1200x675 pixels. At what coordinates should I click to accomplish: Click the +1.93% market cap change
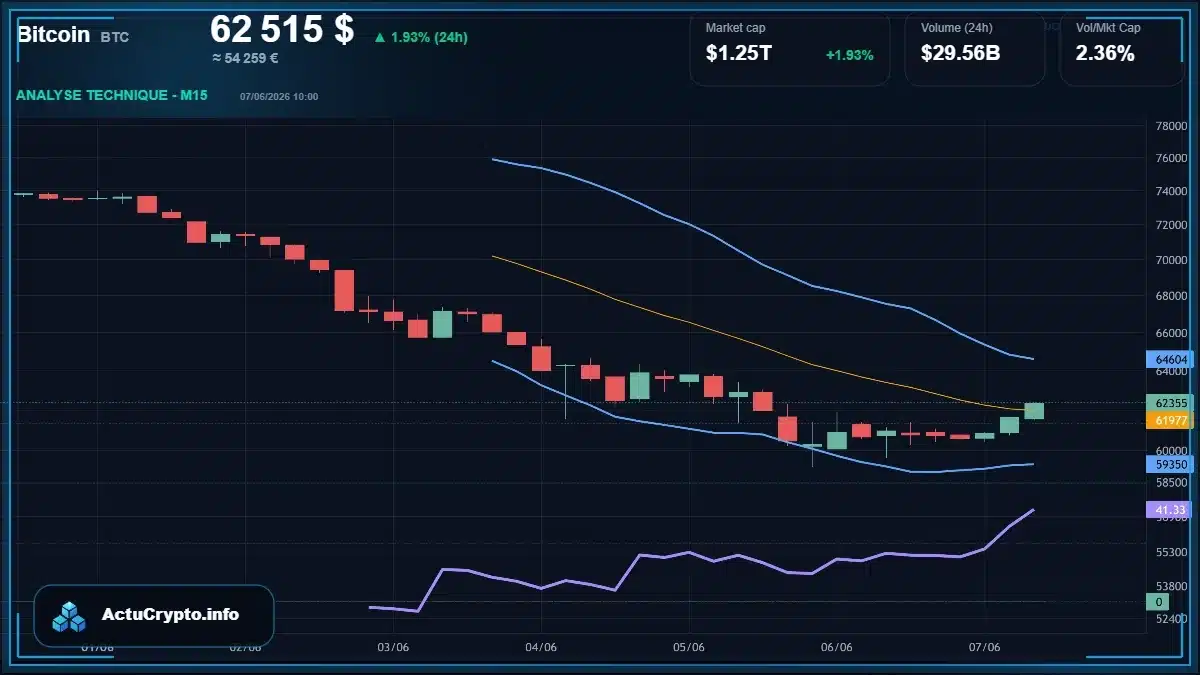[849, 55]
